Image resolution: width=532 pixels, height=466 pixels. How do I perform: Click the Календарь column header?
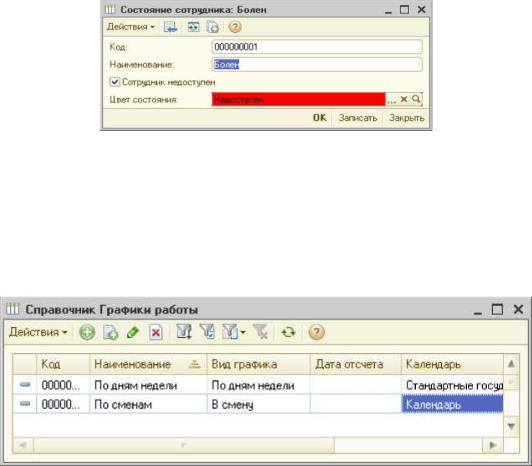[452, 364]
